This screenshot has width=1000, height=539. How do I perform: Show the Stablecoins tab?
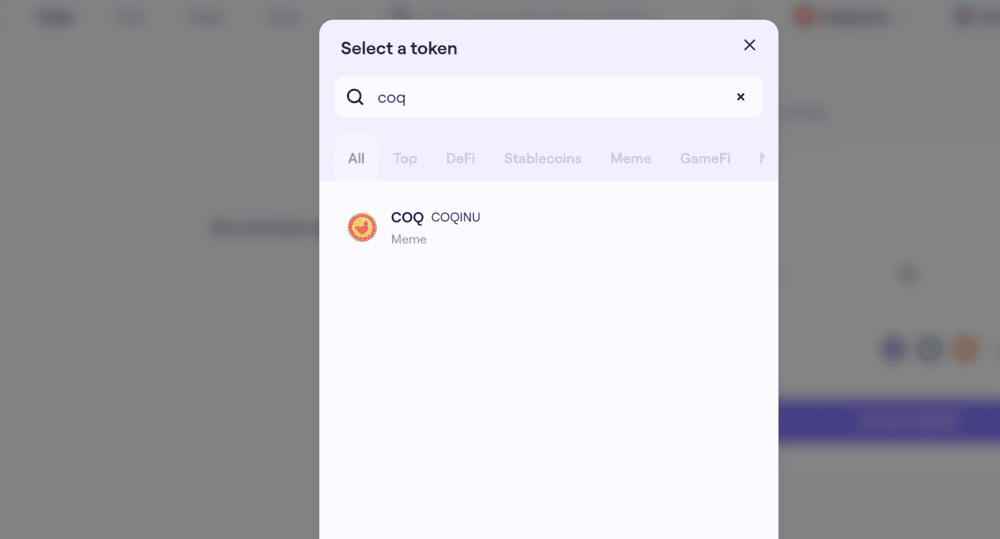[x=542, y=158]
